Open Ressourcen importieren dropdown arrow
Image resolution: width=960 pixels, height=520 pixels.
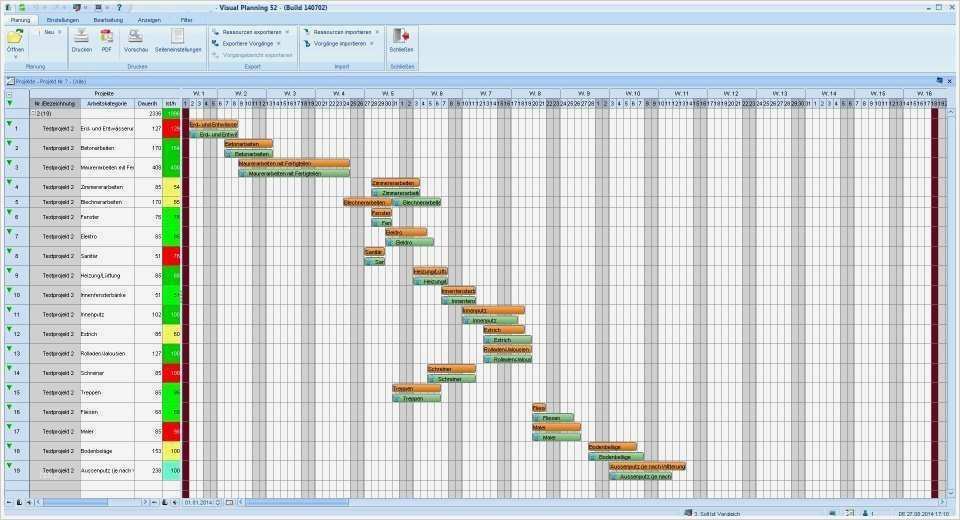377,32
